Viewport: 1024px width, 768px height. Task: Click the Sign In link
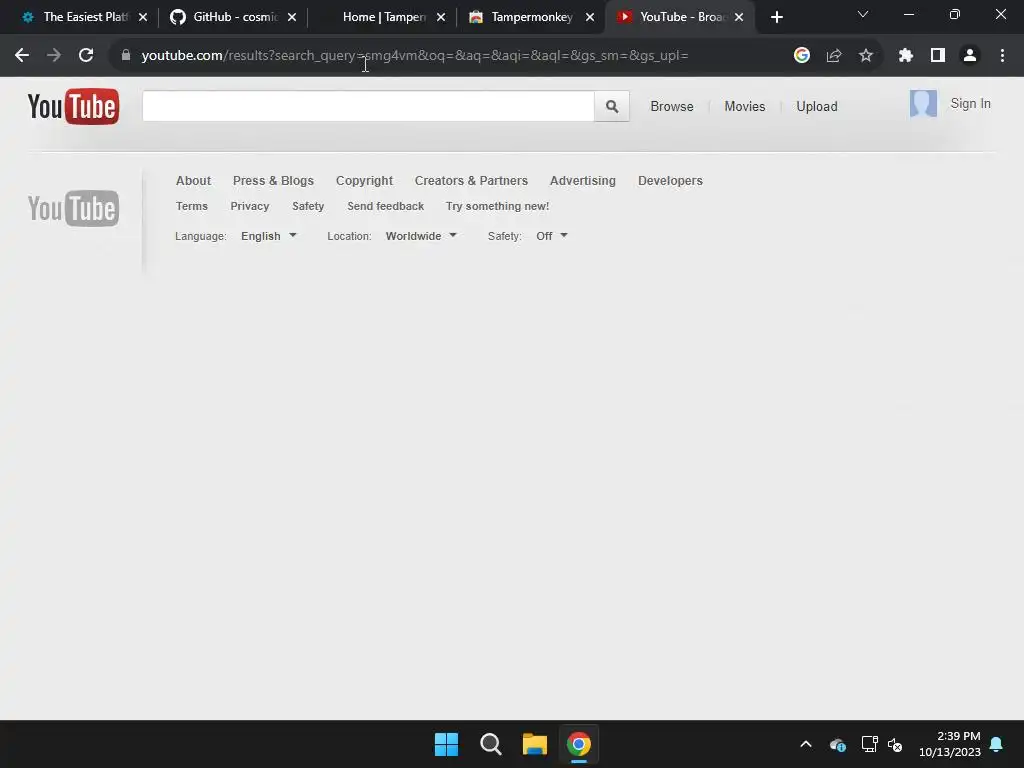click(970, 104)
